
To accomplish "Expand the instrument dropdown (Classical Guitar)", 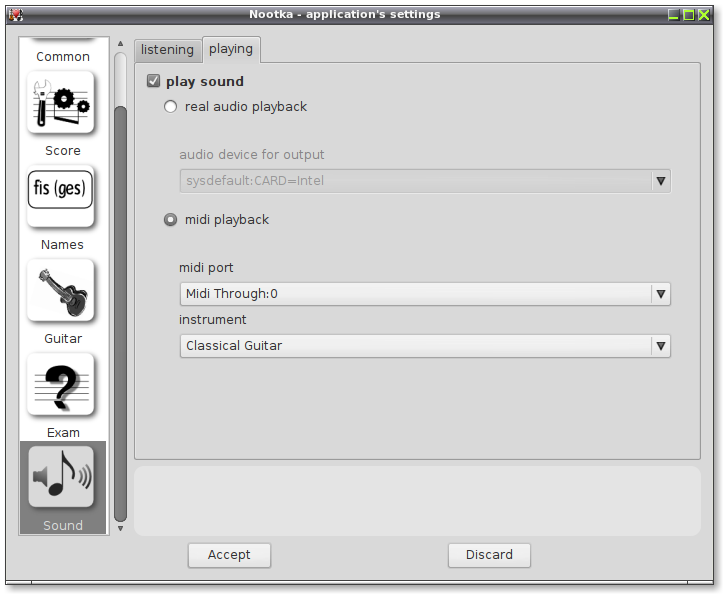I will coord(425,346).
